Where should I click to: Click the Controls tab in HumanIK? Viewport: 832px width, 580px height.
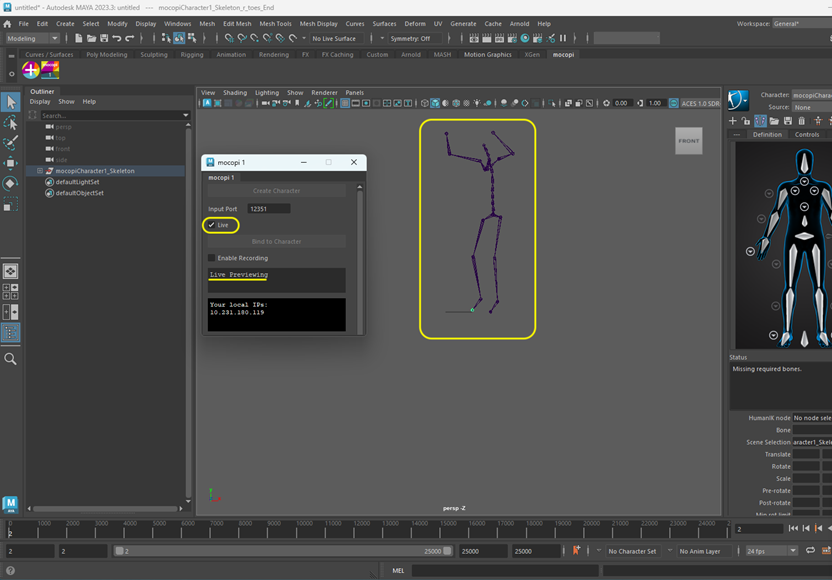click(x=806, y=134)
